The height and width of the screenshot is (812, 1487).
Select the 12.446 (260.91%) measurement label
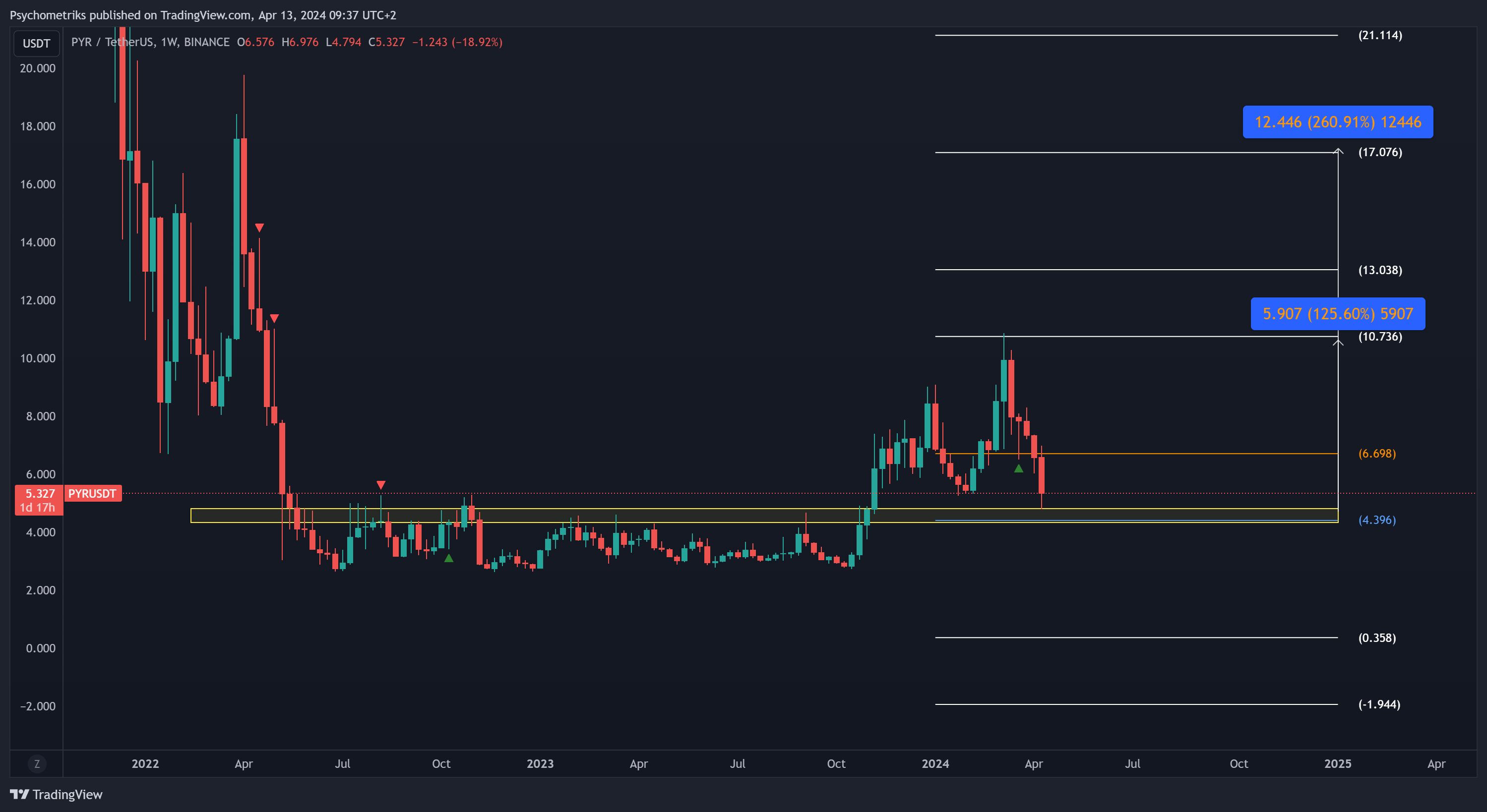point(1338,122)
